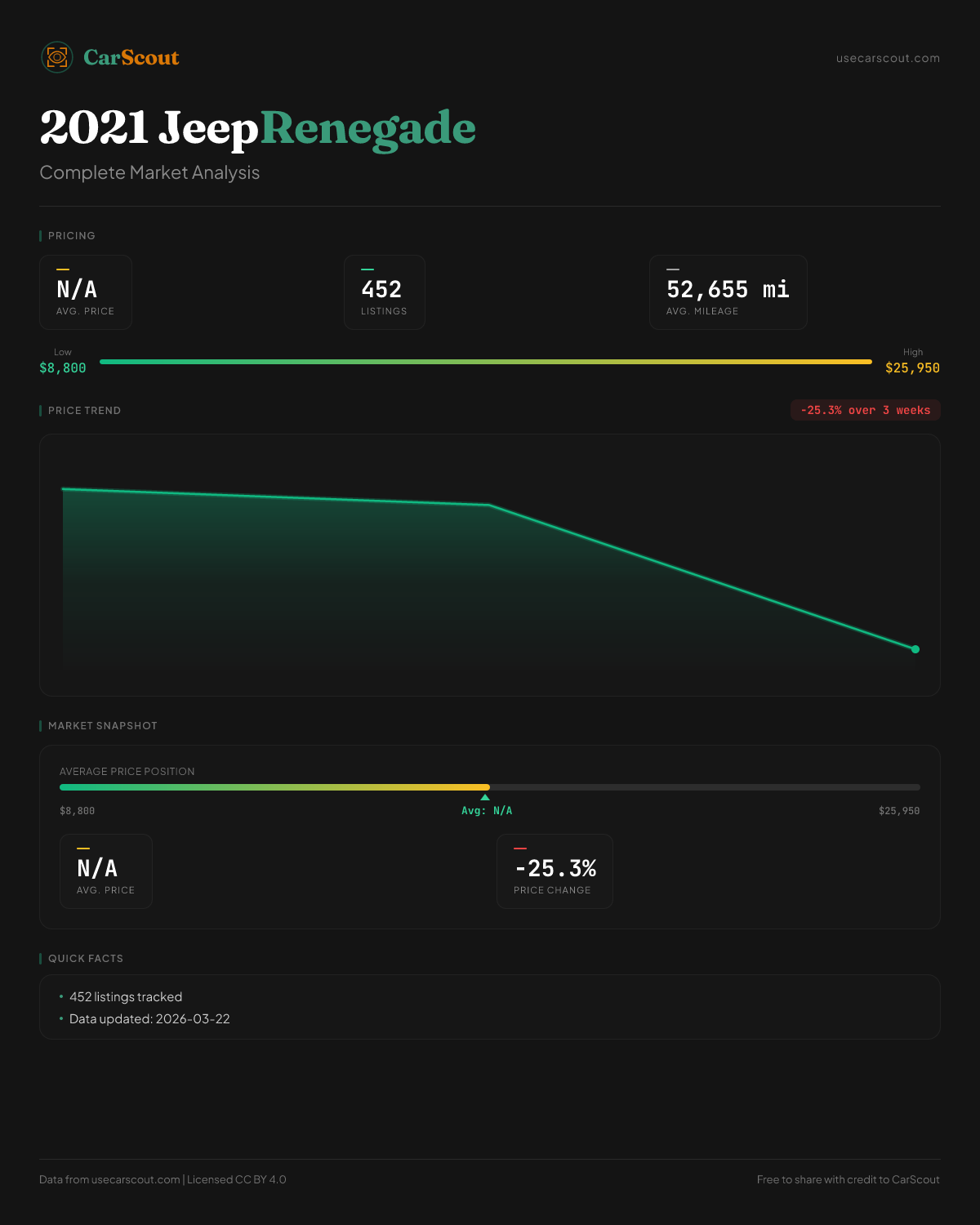Image resolution: width=980 pixels, height=1225 pixels.
Task: Click the $8,800 low price label
Action: pos(63,368)
